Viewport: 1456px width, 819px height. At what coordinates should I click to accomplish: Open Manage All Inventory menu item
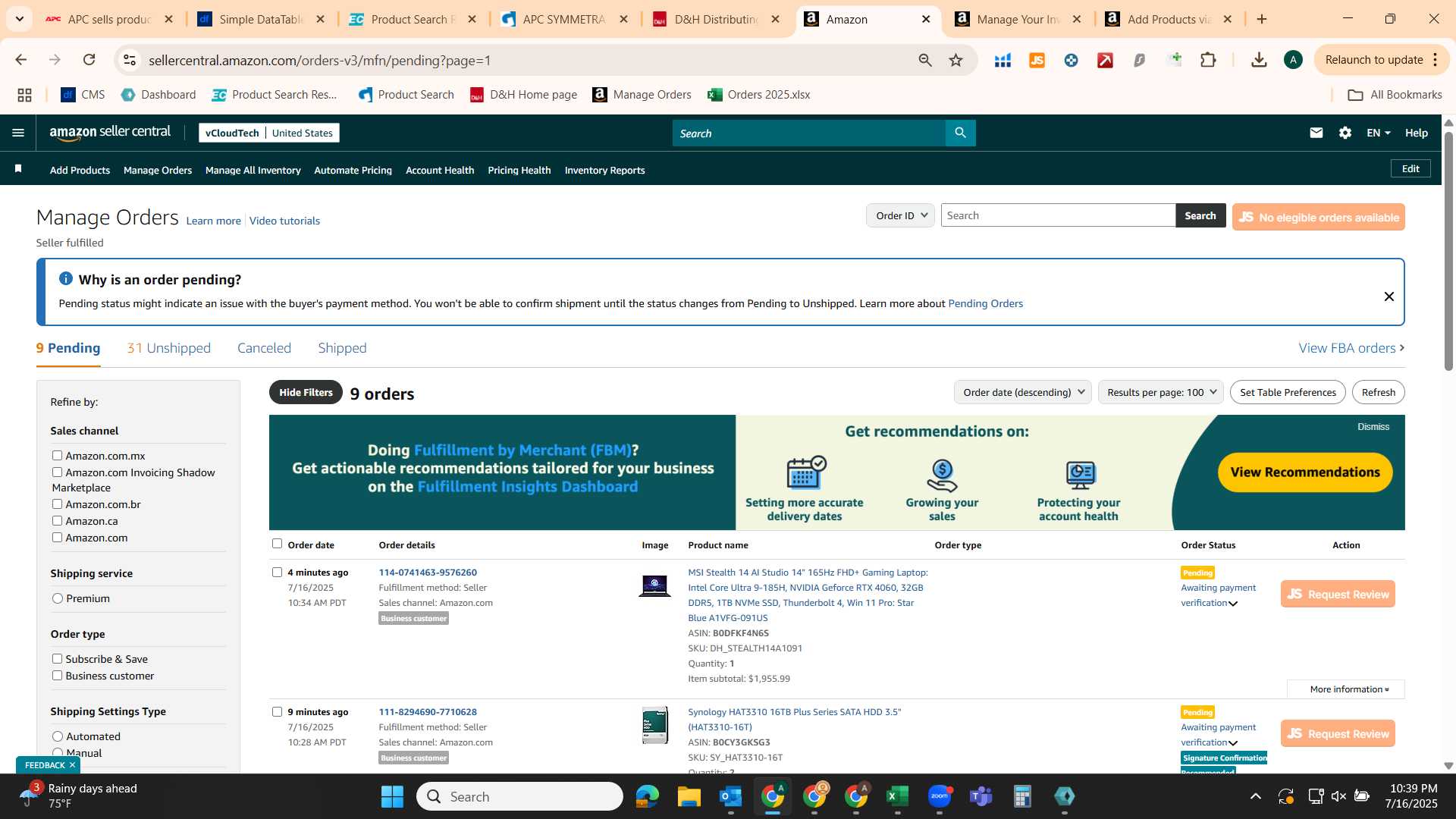[253, 170]
